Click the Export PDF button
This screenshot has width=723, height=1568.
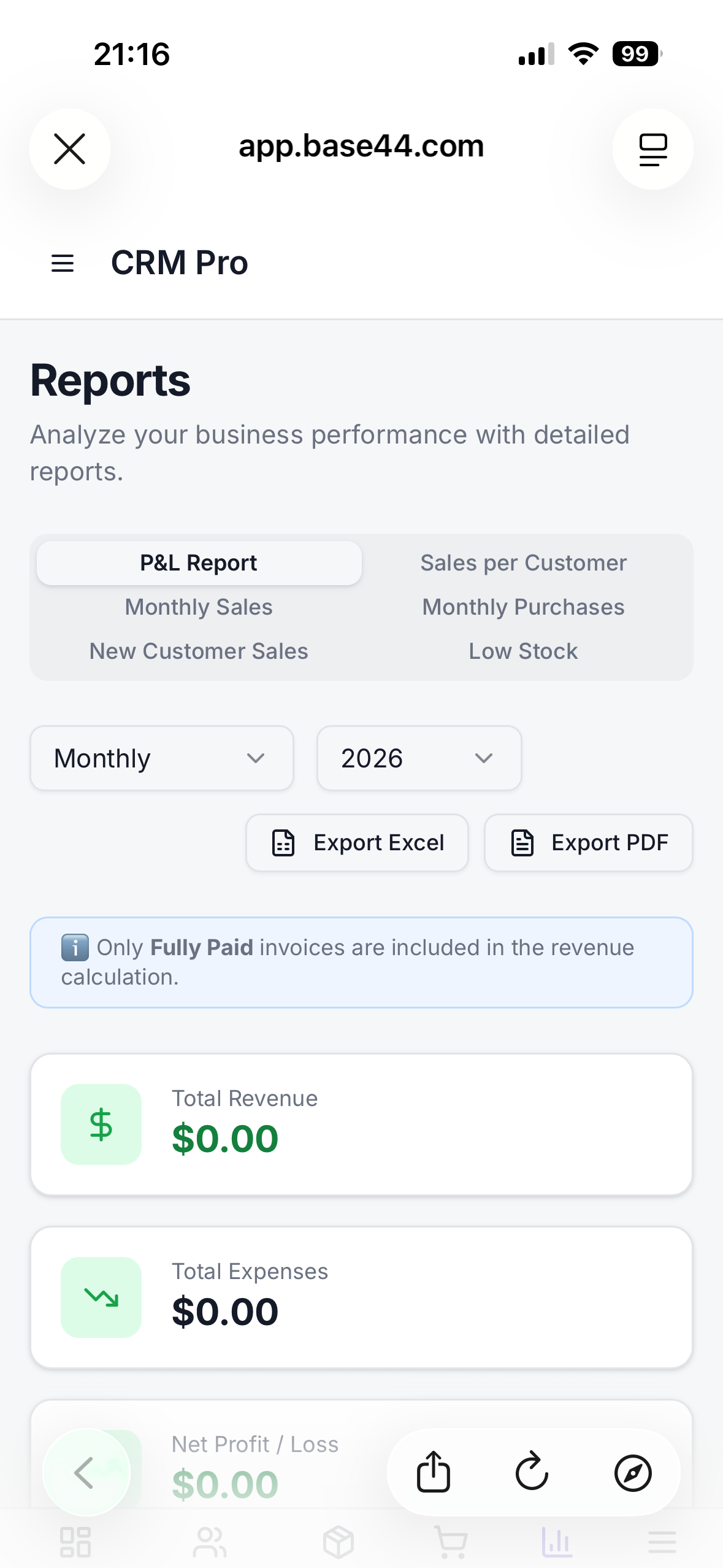pyautogui.click(x=589, y=843)
